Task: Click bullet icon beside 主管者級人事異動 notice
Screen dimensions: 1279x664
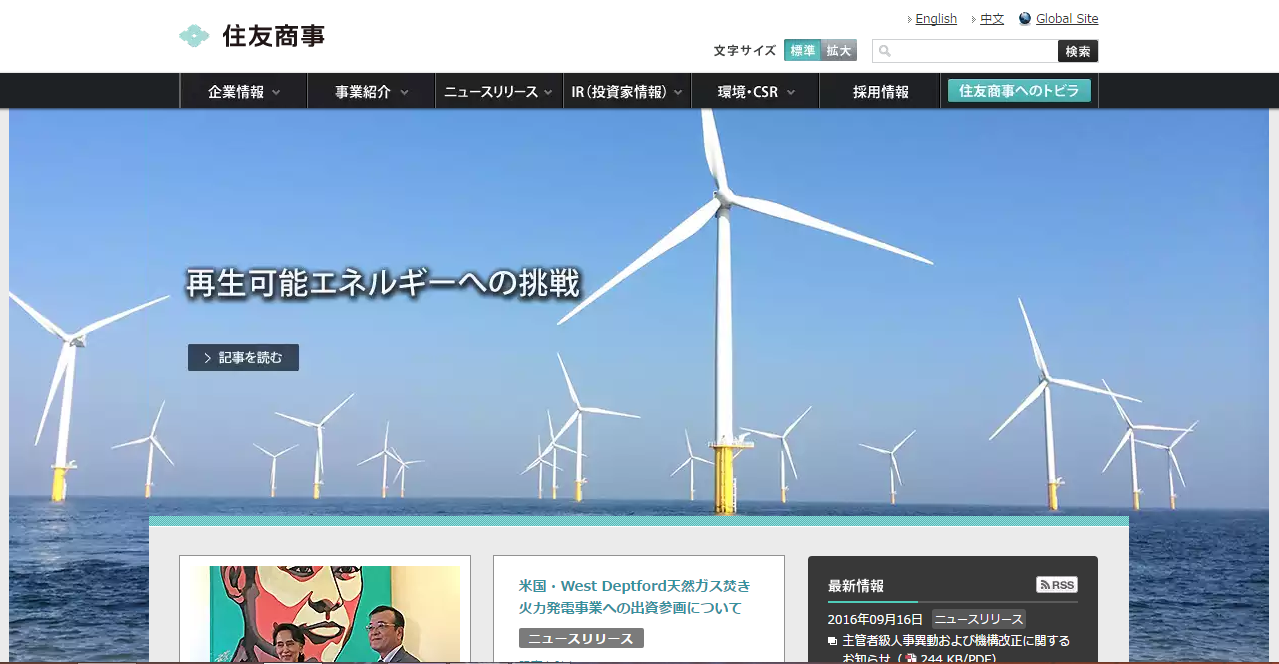Action: [x=832, y=641]
